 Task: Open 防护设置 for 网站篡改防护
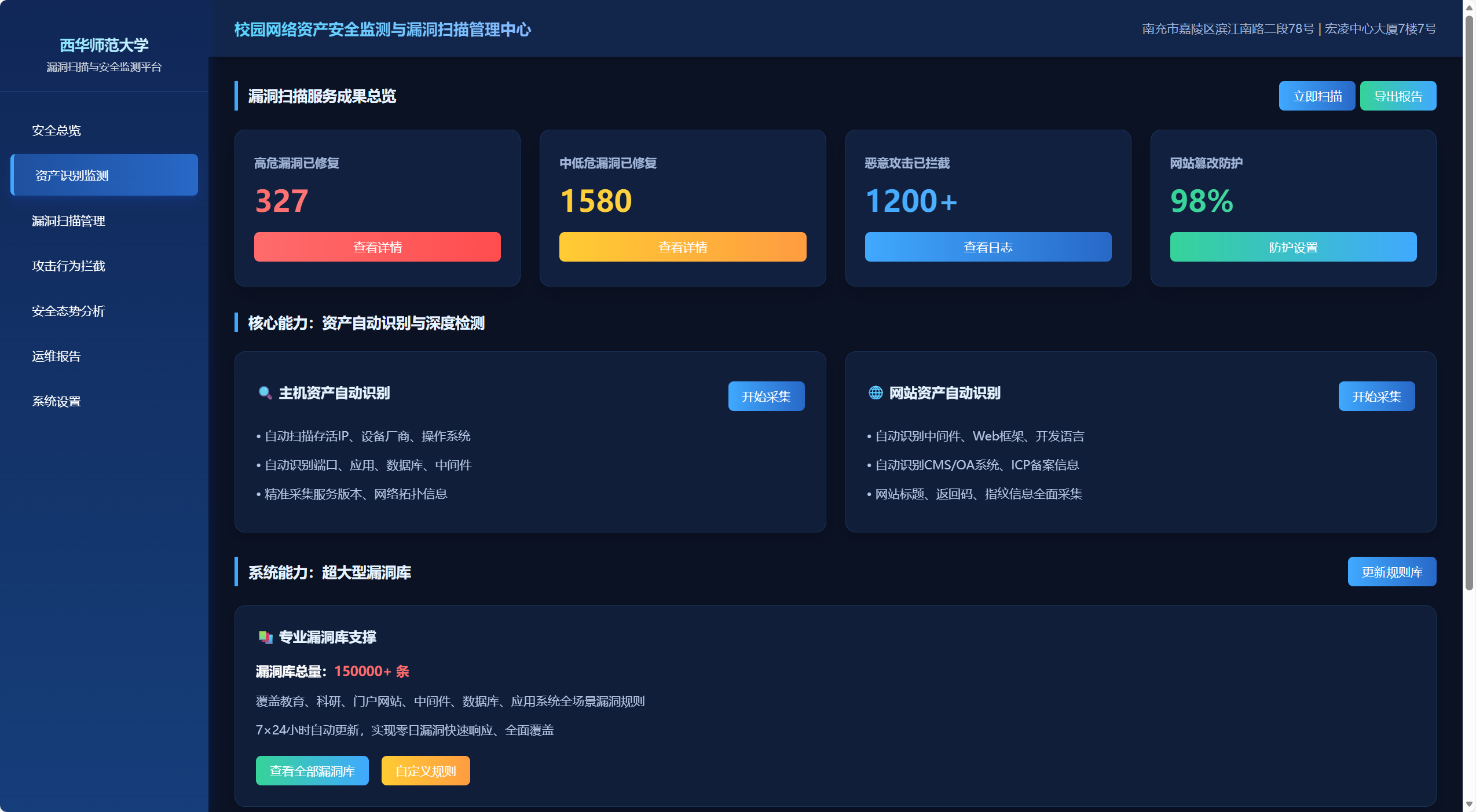coord(1293,247)
